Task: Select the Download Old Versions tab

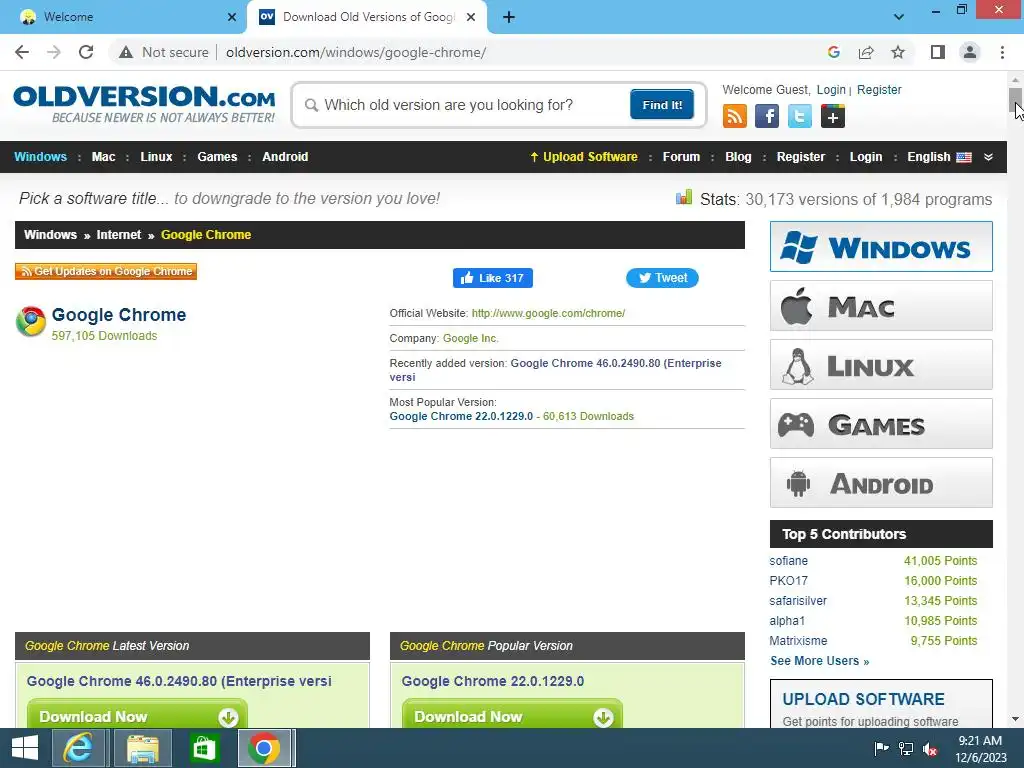Action: [x=366, y=17]
